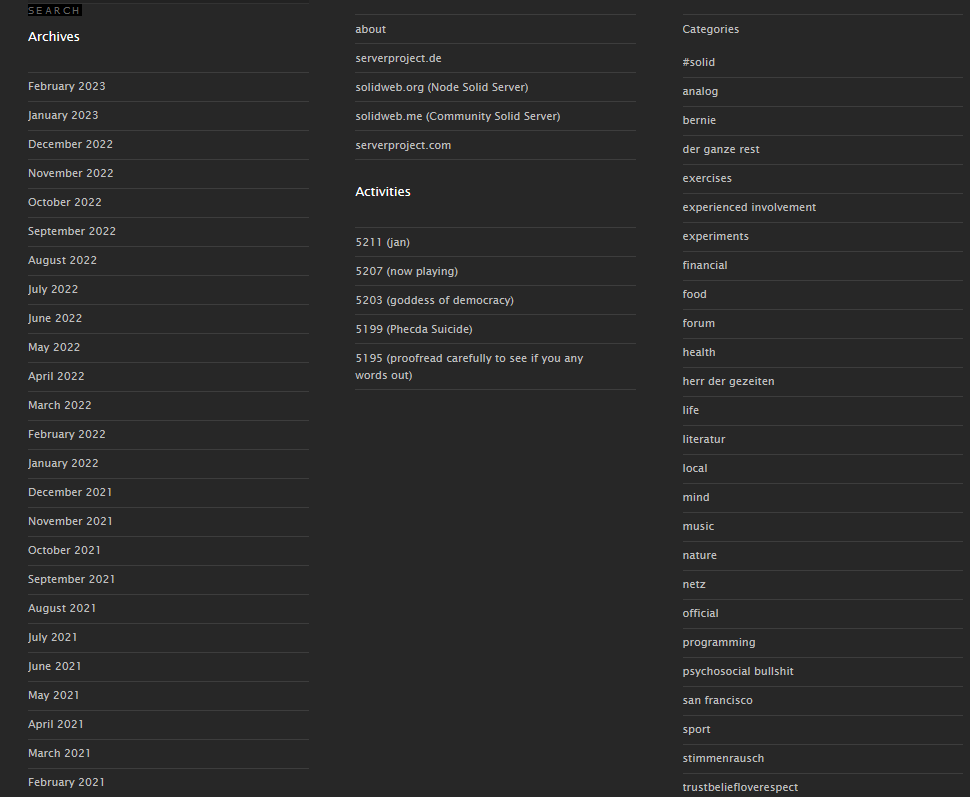This screenshot has height=797, width=970.
Task: Open the October 2021 archive
Action: coord(64,550)
